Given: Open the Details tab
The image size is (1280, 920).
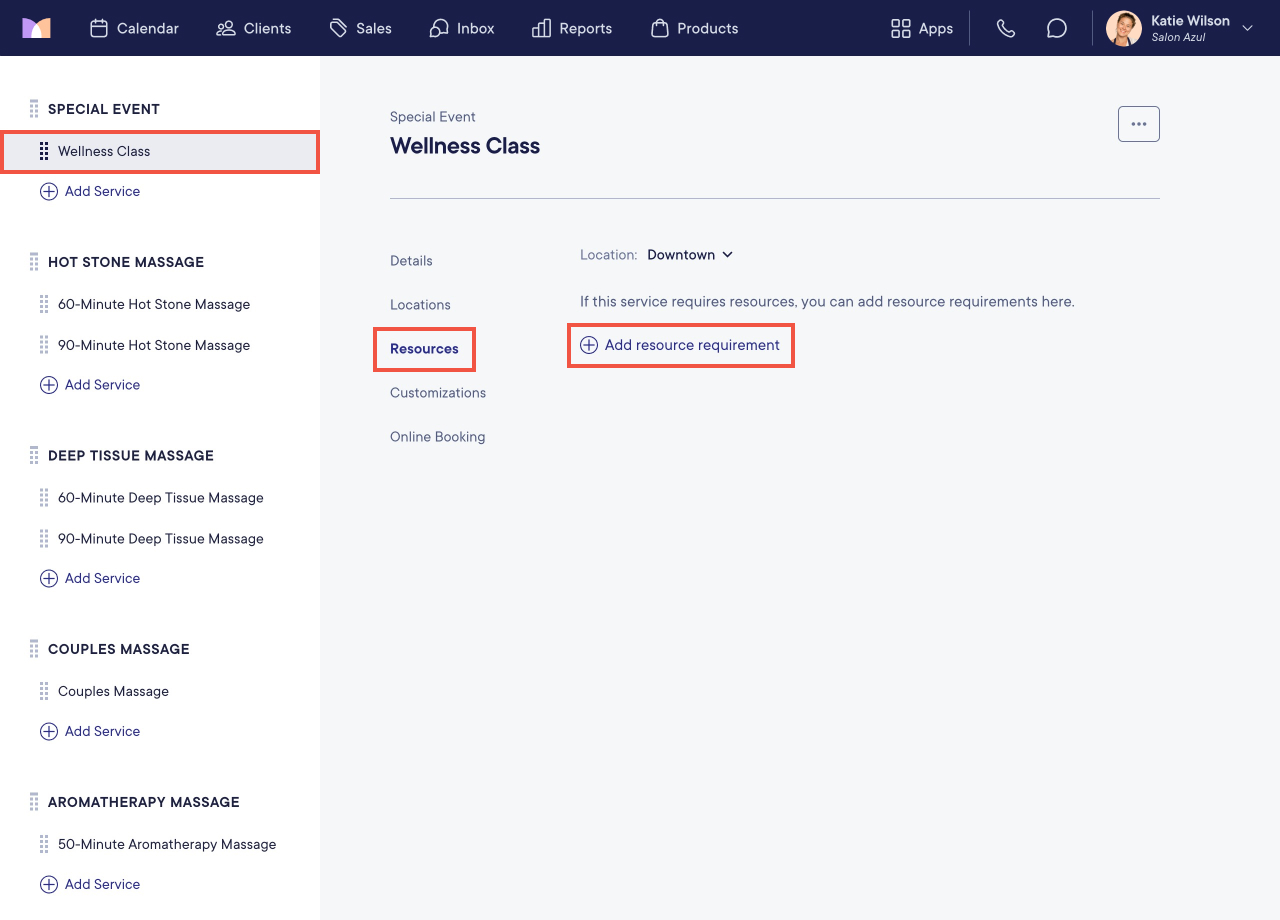Looking at the screenshot, I should point(411,261).
